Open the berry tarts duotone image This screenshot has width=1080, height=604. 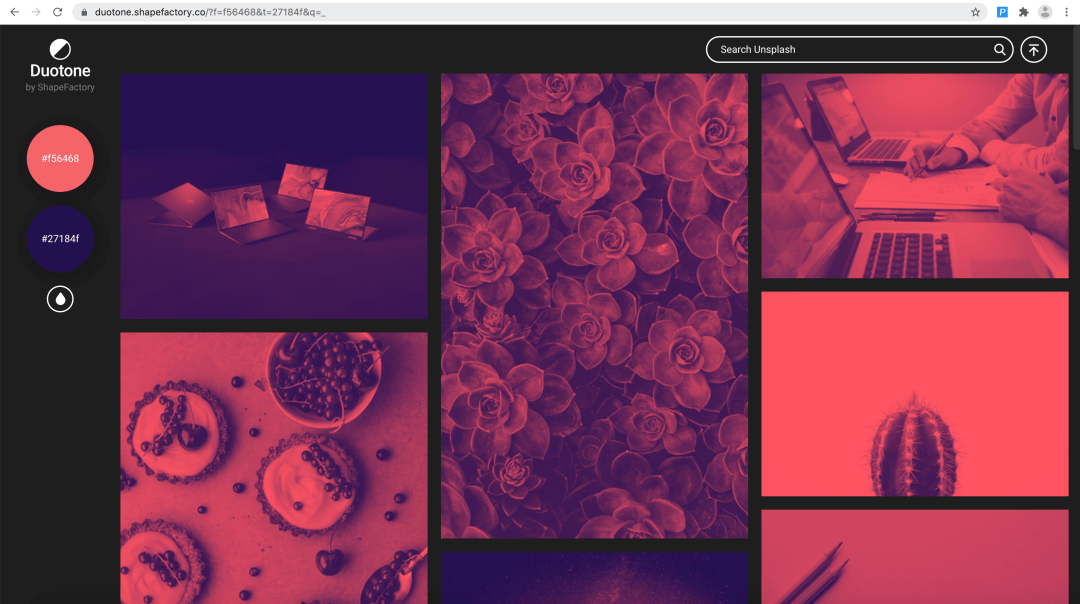(x=273, y=467)
